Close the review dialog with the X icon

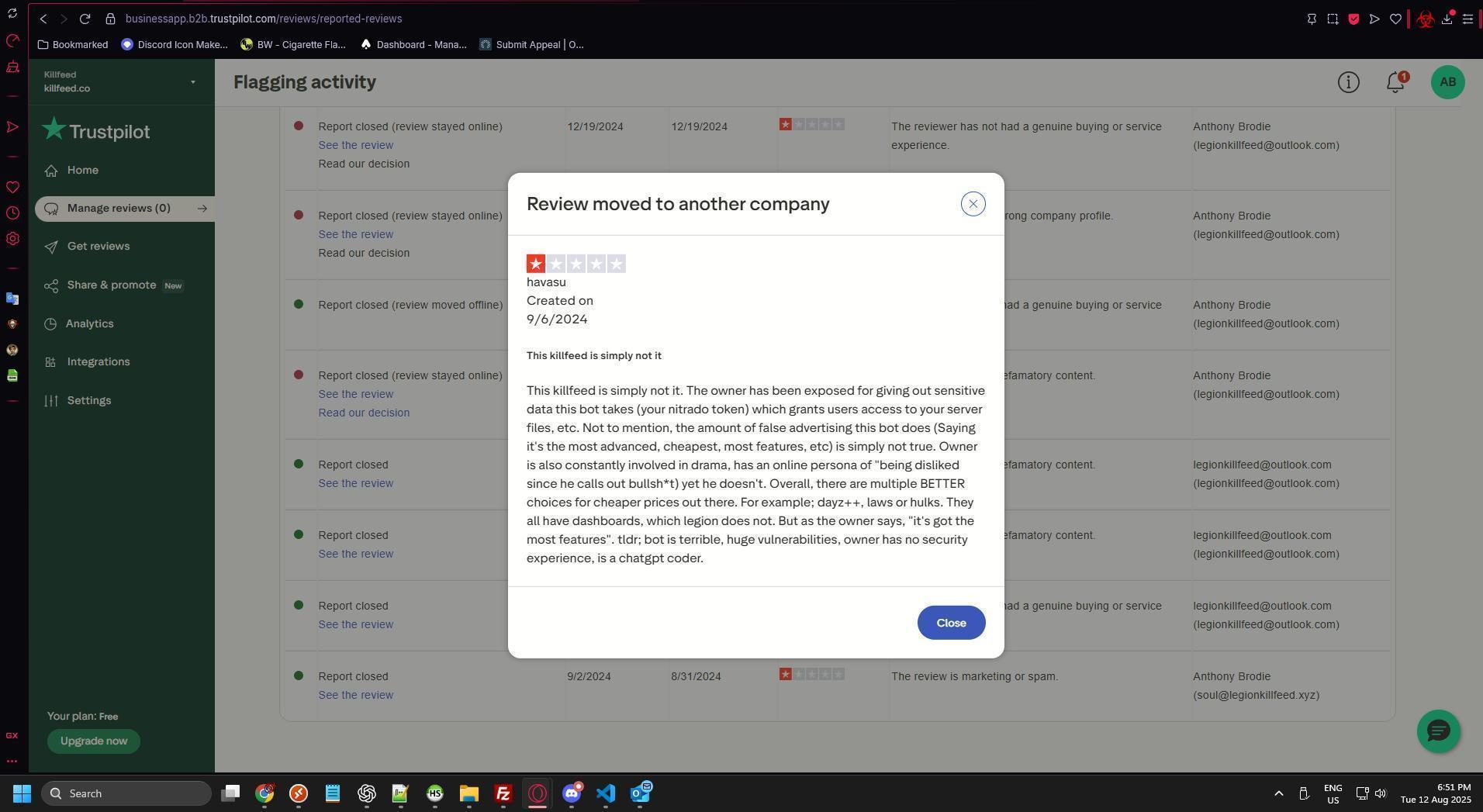[973, 204]
